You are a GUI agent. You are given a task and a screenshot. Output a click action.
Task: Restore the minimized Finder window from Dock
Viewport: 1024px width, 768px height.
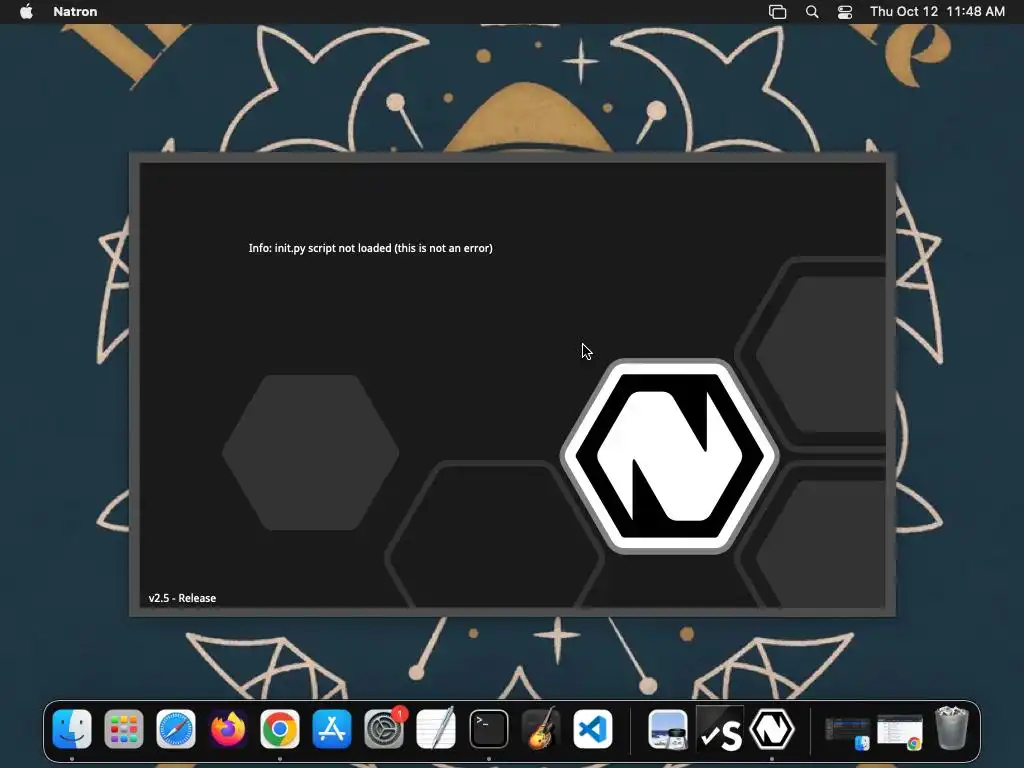[848, 732]
